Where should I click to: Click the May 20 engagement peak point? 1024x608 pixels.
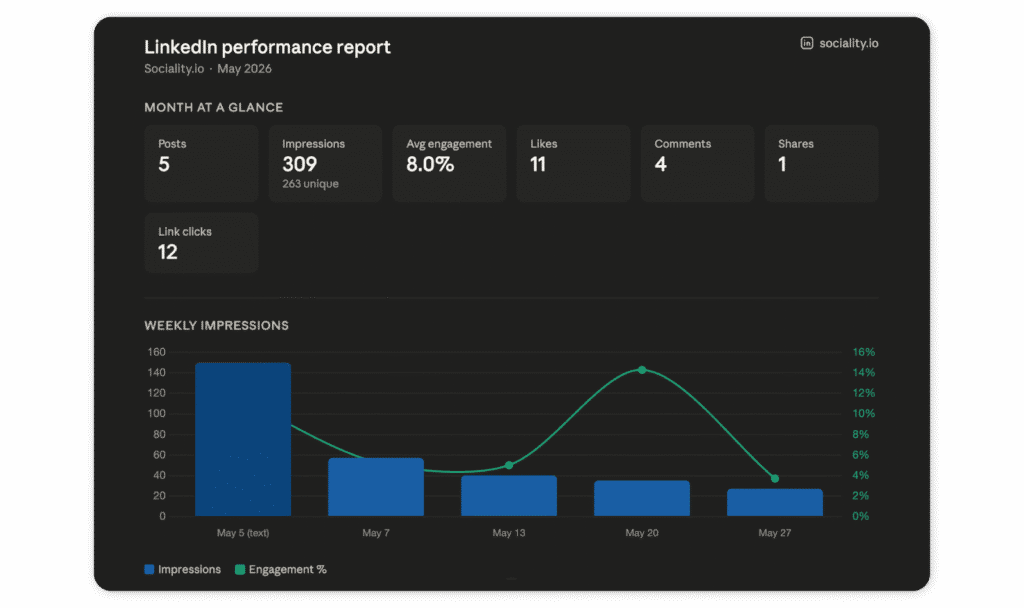click(642, 370)
